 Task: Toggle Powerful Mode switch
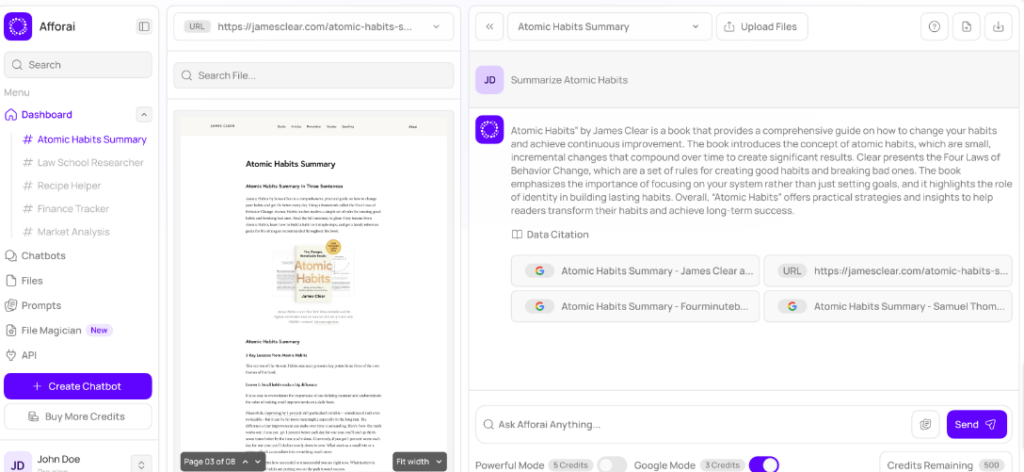(x=612, y=464)
